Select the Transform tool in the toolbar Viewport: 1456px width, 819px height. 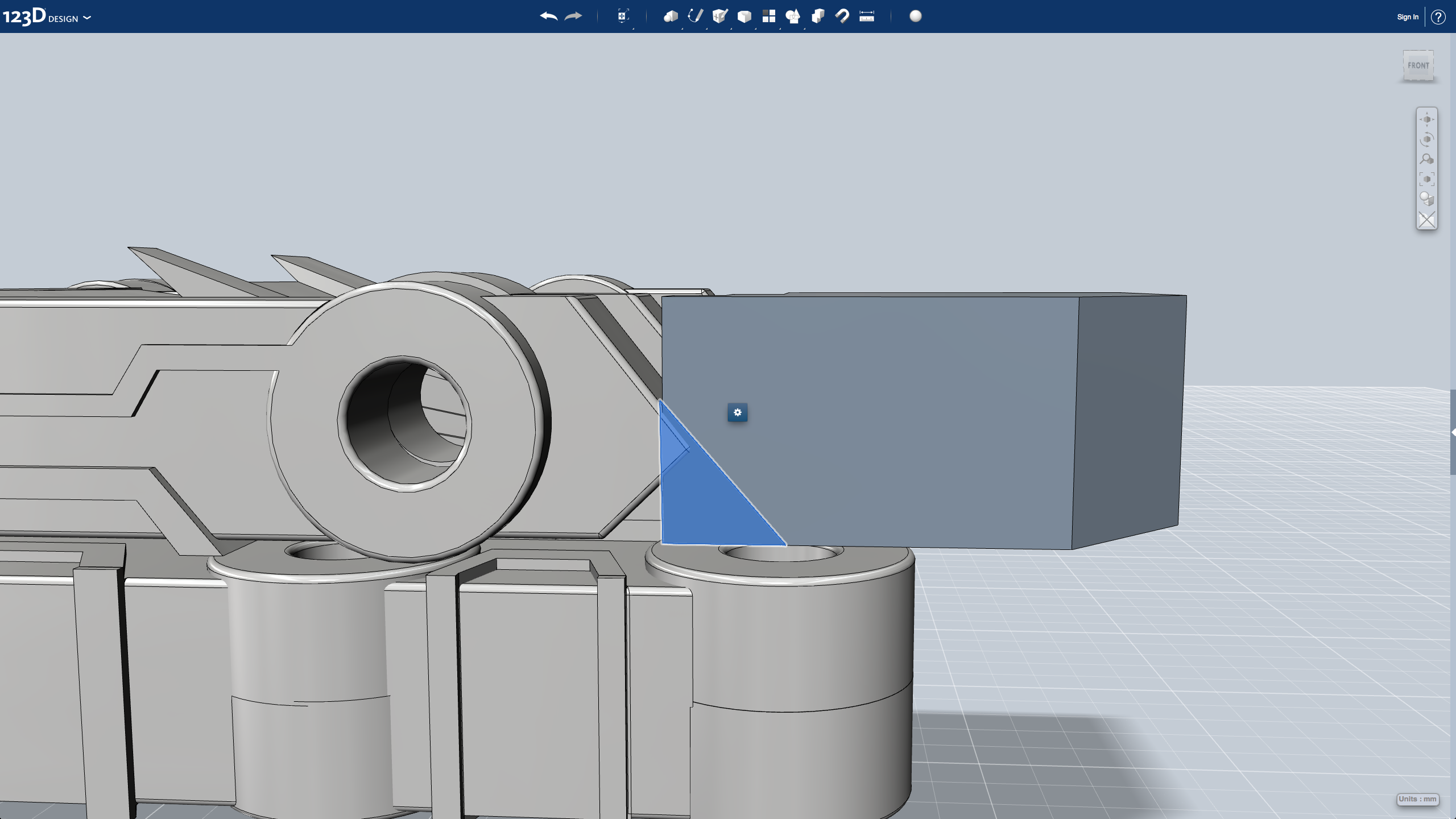click(x=623, y=16)
